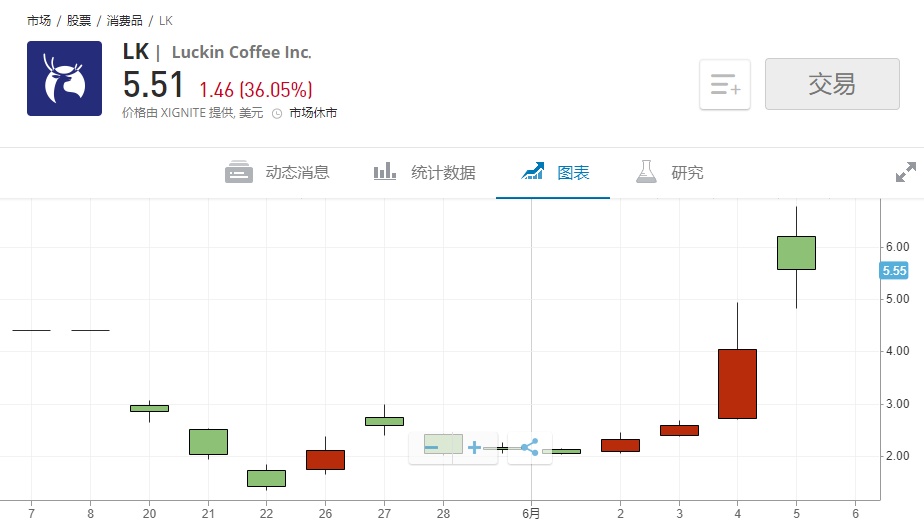Click the 6月 date axis label
This screenshot has width=924, height=530.
[x=531, y=514]
